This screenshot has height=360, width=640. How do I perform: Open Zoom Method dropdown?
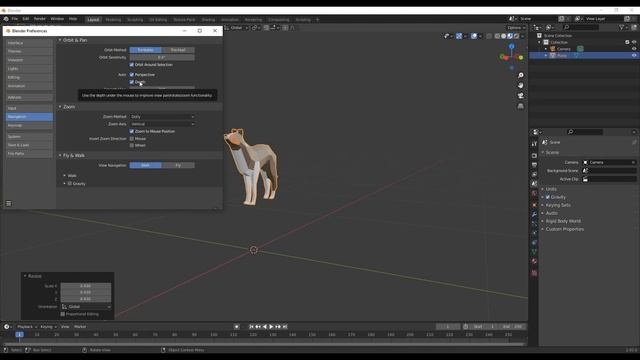click(x=162, y=116)
